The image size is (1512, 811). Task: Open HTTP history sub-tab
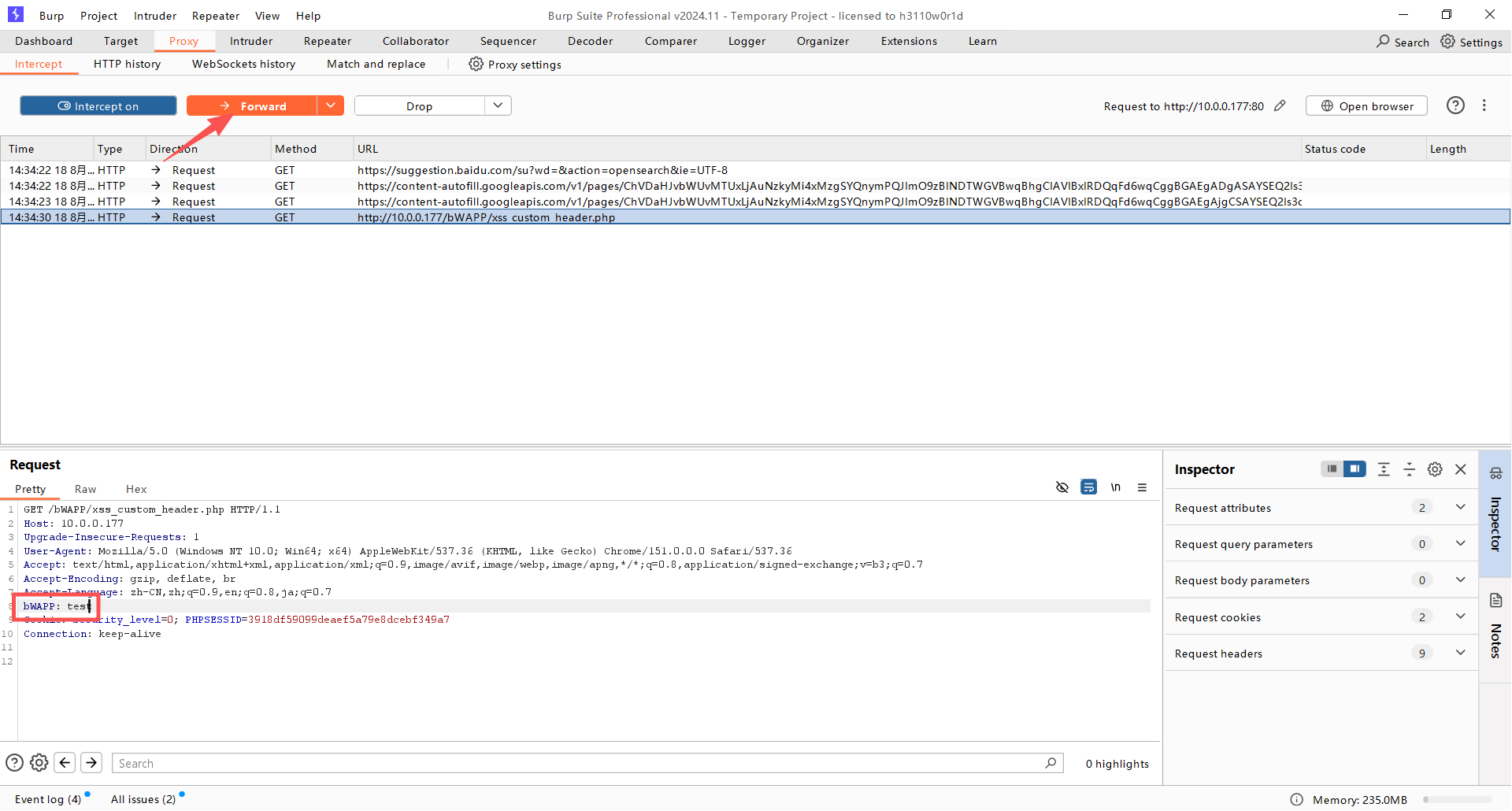[x=127, y=64]
